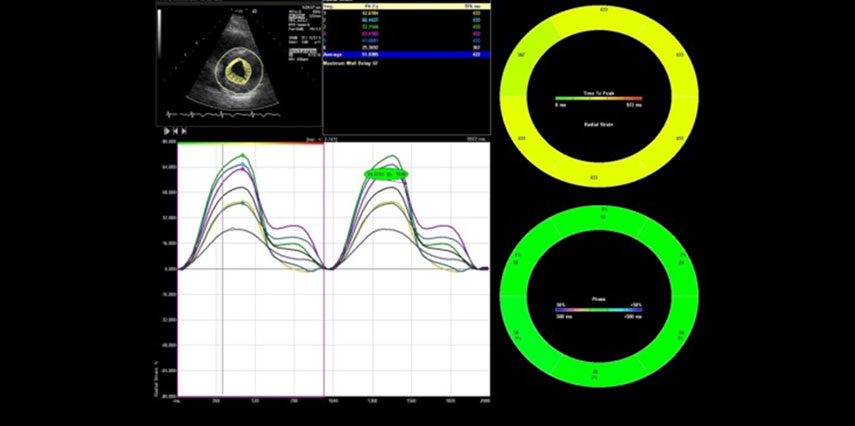The width and height of the screenshot is (855, 426).
Task: Click the bottom segment of green Phase ring
Action: 598,375
